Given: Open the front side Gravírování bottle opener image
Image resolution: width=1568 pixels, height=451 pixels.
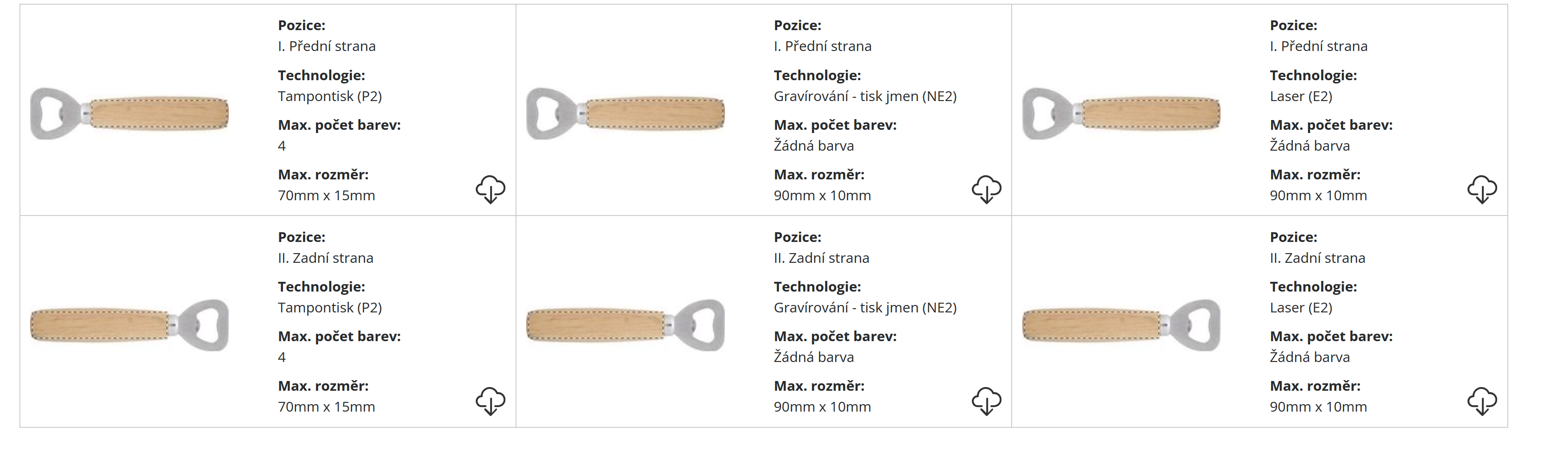Looking at the screenshot, I should coord(626,114).
